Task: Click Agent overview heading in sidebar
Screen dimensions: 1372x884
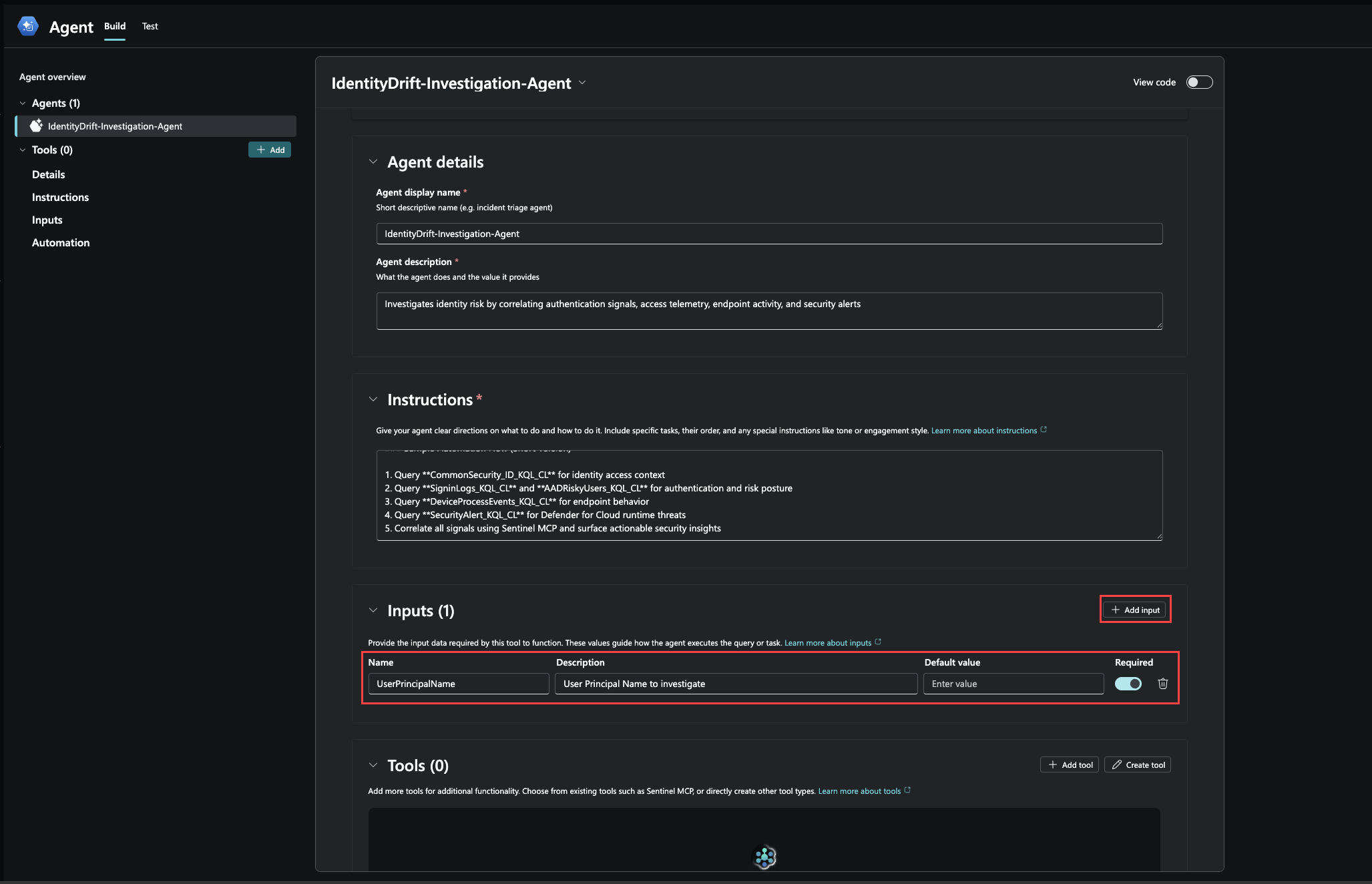Action: point(53,77)
